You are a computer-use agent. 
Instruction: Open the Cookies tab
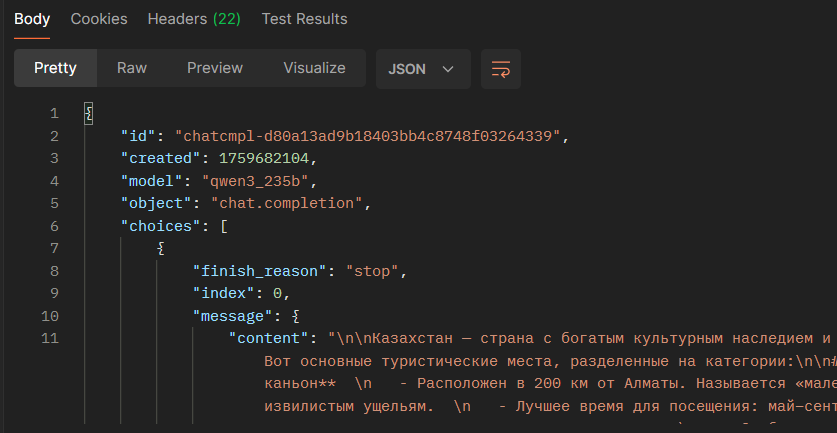point(99,19)
